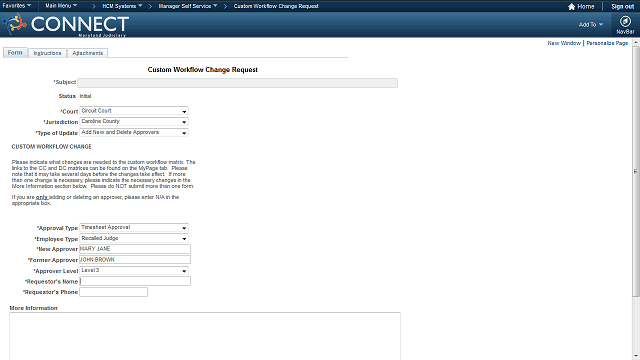Screen dimensions: 640x360
Task: Click Custom Workflow Change Request breadcrumb
Action: pyautogui.click(x=276, y=6)
